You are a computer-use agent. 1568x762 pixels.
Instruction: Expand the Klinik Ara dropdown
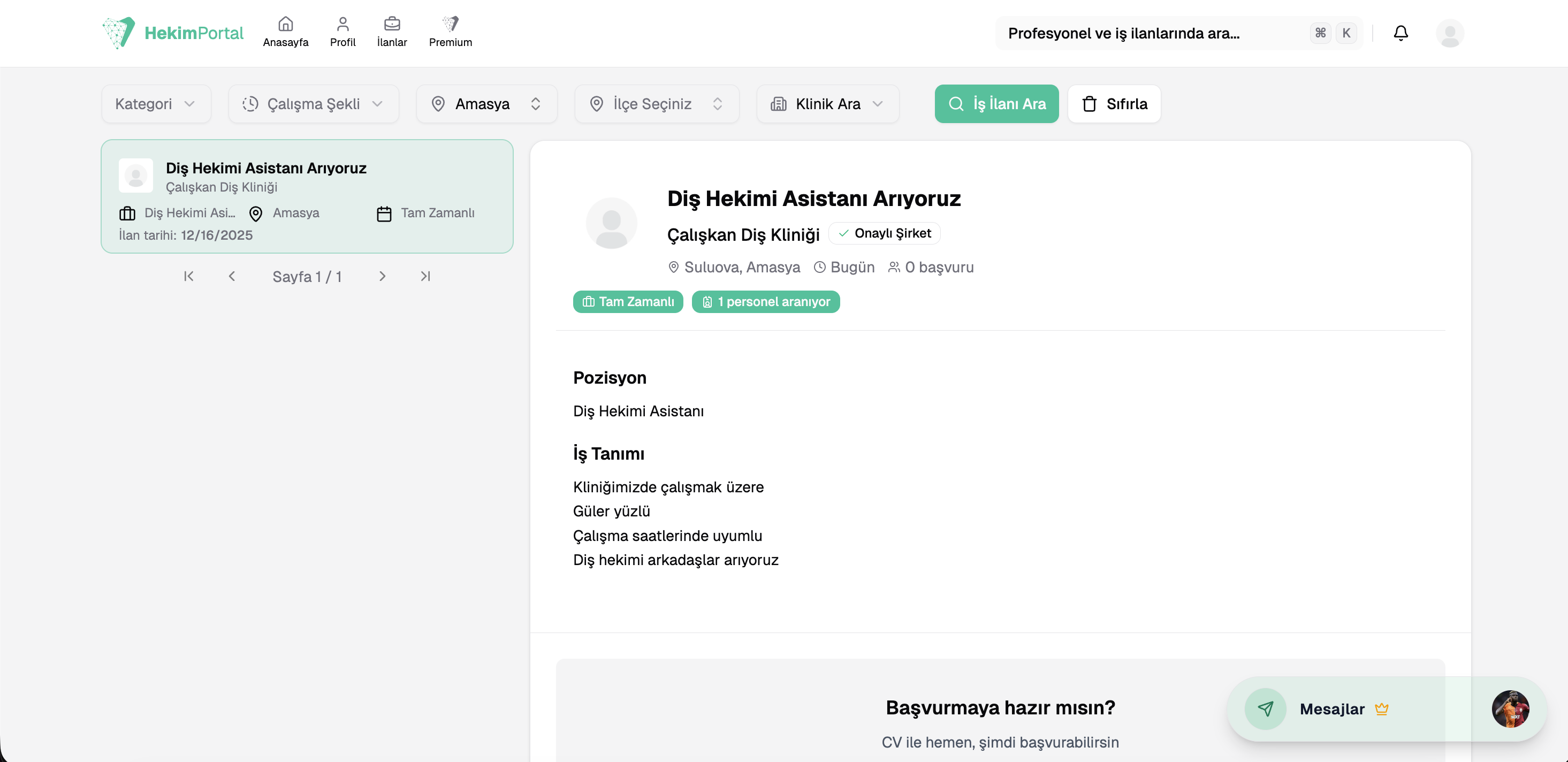tap(827, 104)
